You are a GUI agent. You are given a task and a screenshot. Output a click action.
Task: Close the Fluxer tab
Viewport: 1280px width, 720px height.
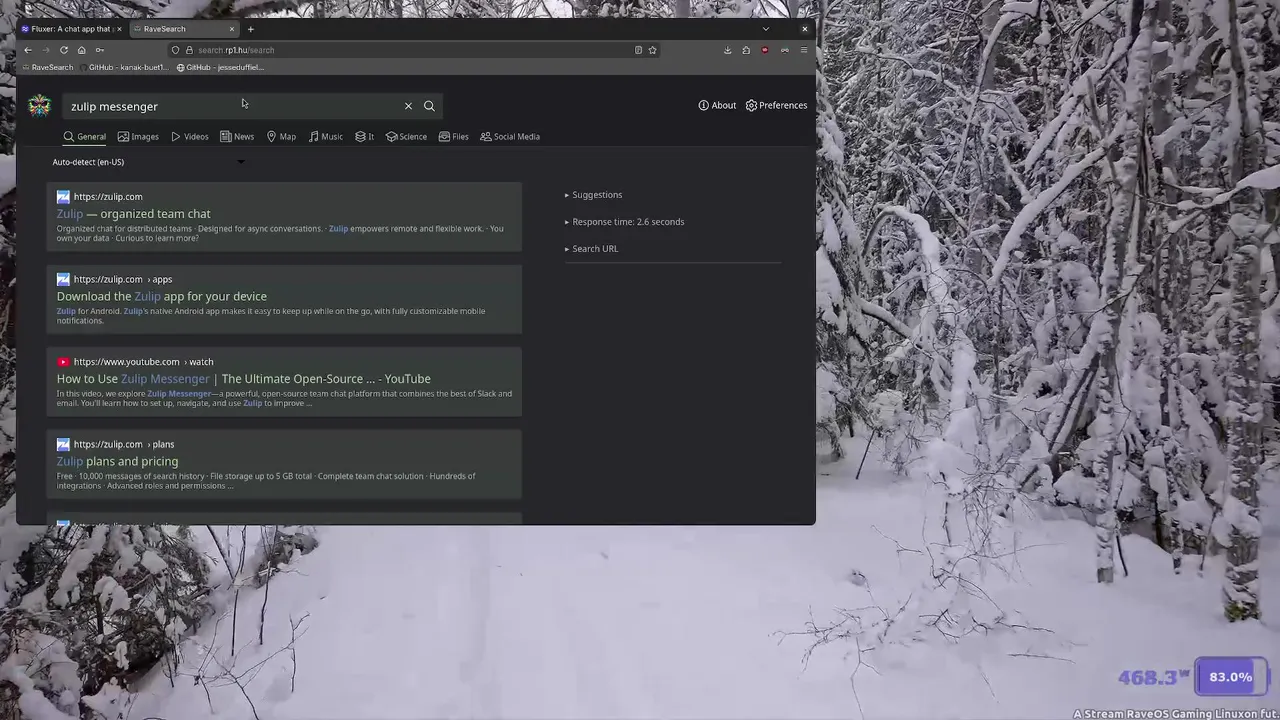pyautogui.click(x=119, y=29)
